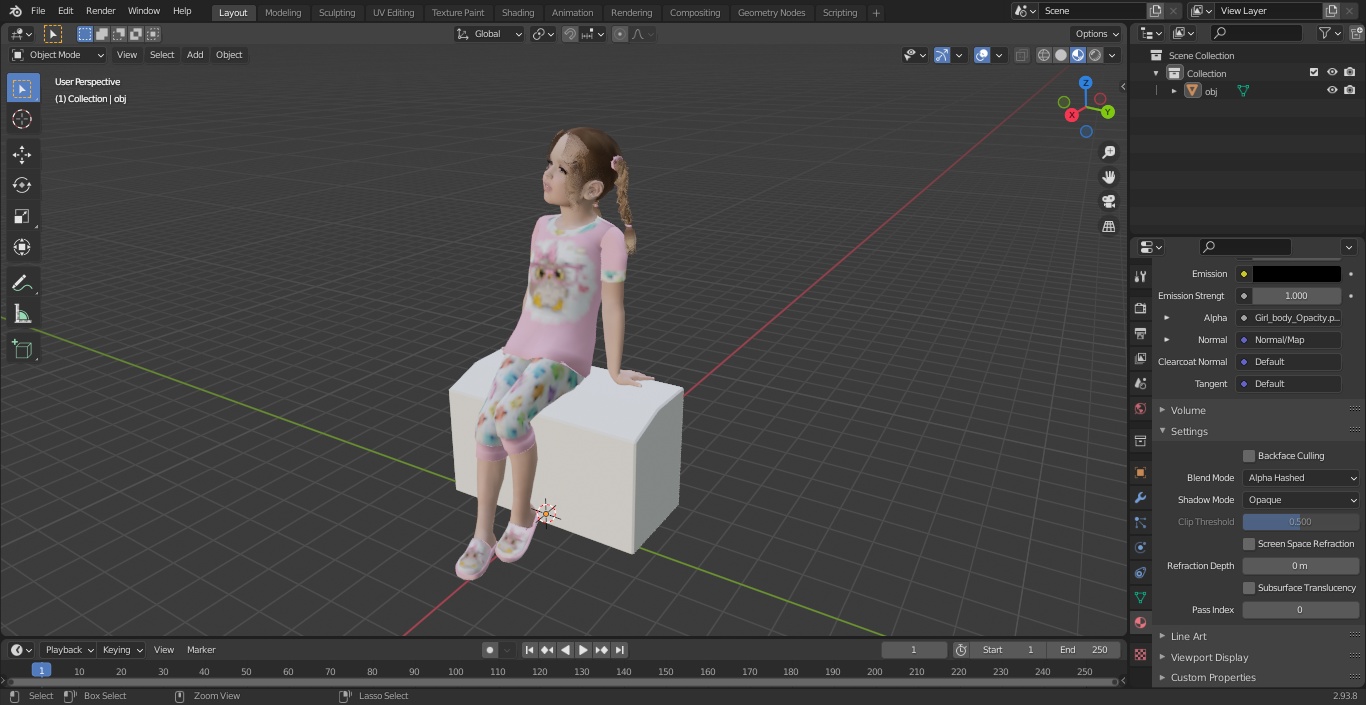Hide obj in viewport via eye icon
Image resolution: width=1366 pixels, height=705 pixels.
tap(1332, 90)
